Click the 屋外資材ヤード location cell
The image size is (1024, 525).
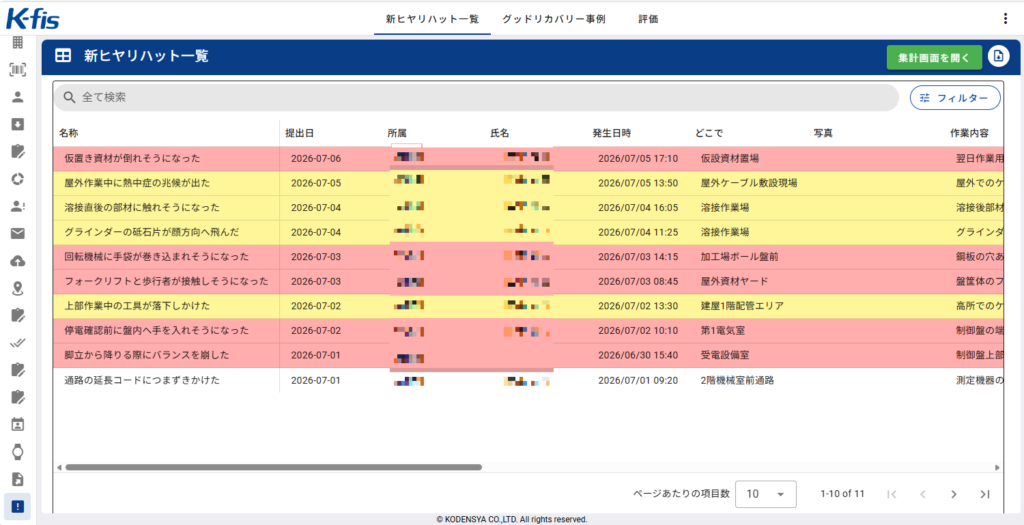(x=734, y=281)
